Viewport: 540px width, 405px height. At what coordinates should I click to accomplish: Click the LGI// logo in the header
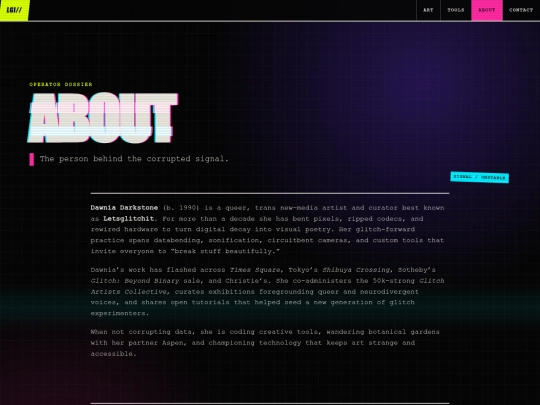point(14,10)
